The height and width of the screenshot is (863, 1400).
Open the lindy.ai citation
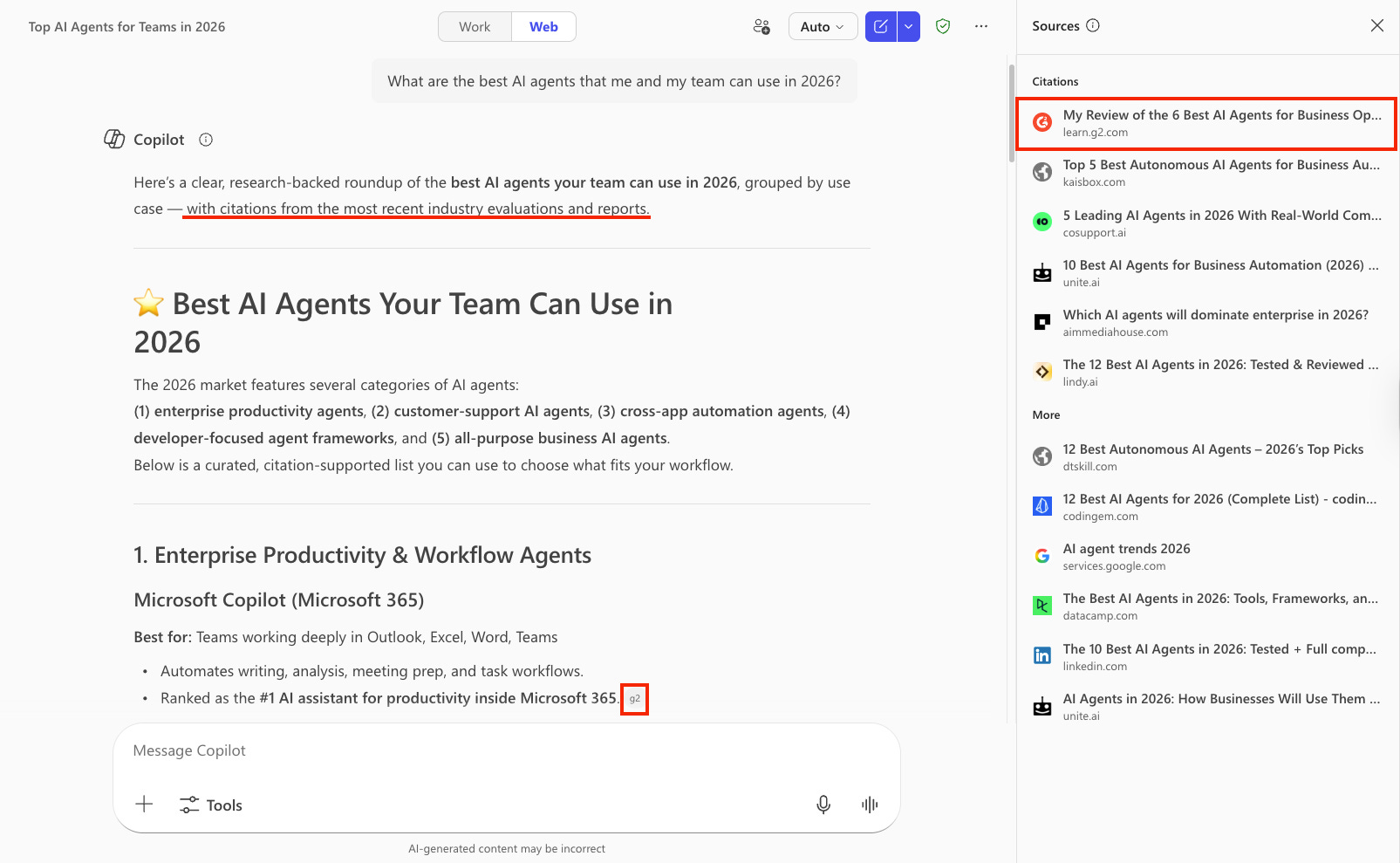tap(1207, 373)
